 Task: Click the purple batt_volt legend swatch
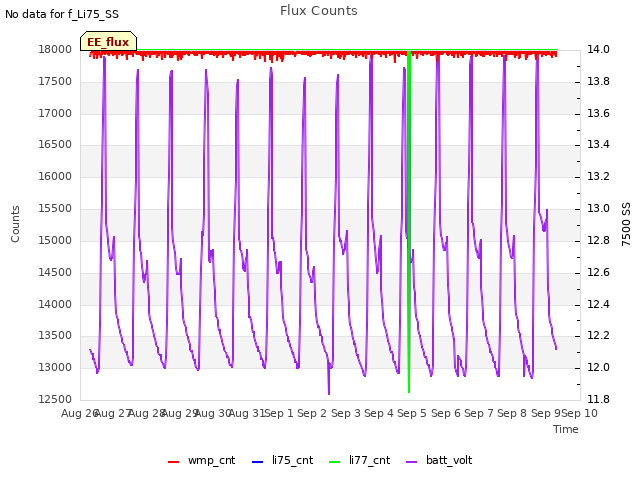click(412, 462)
